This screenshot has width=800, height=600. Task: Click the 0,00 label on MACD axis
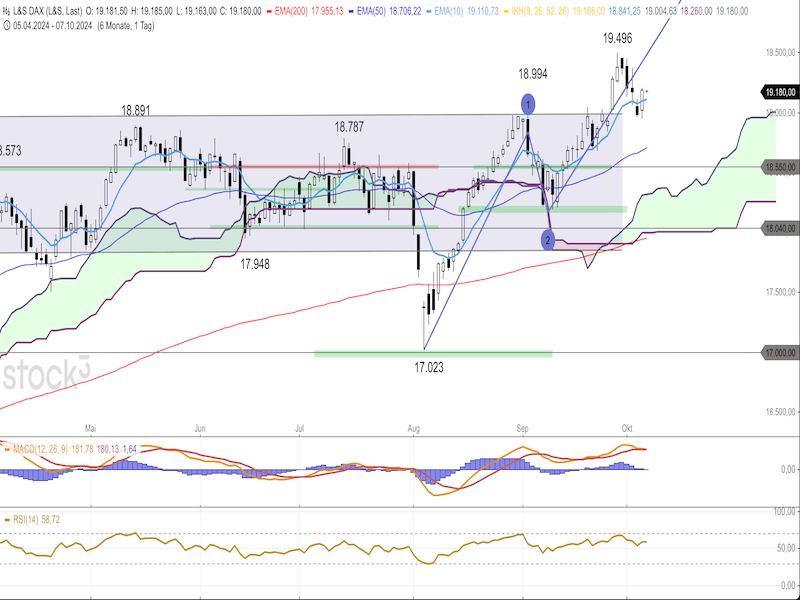pyautogui.click(x=788, y=469)
